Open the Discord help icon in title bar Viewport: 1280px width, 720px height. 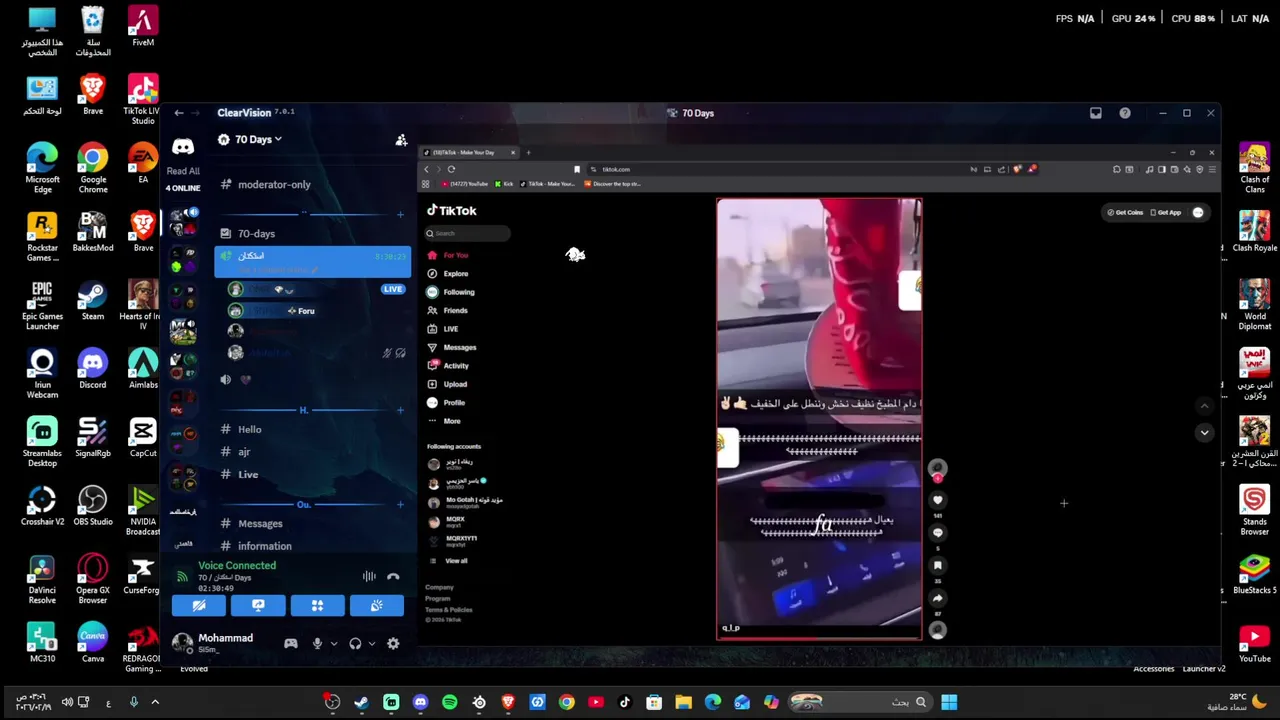click(x=1125, y=113)
